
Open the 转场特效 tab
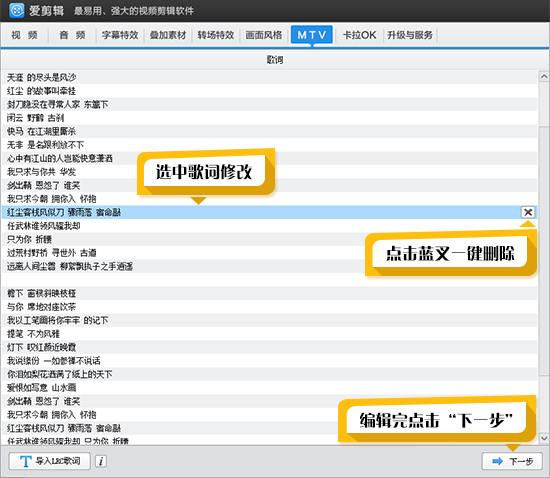[x=215, y=35]
